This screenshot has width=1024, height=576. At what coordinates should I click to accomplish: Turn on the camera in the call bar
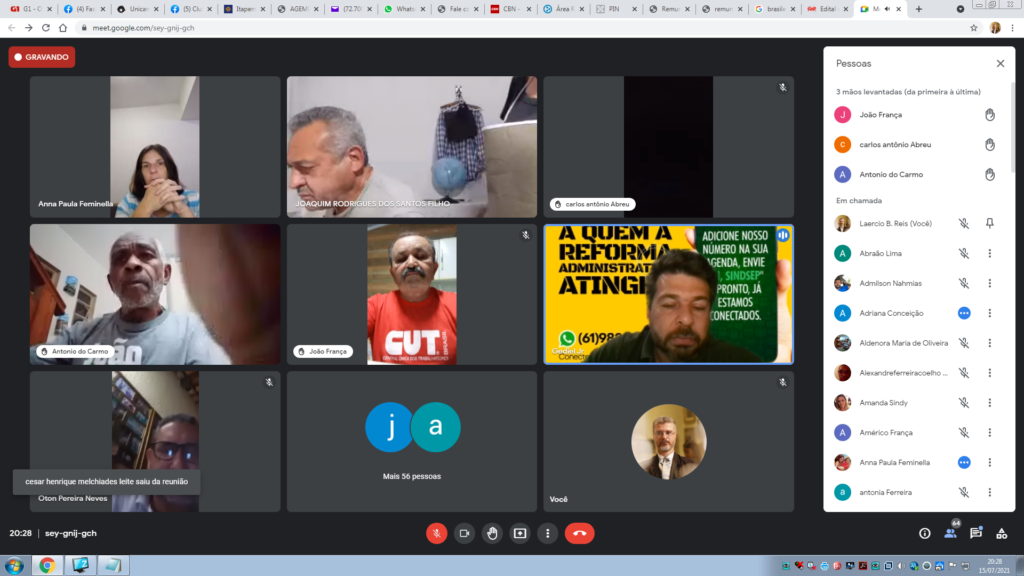pyautogui.click(x=464, y=533)
